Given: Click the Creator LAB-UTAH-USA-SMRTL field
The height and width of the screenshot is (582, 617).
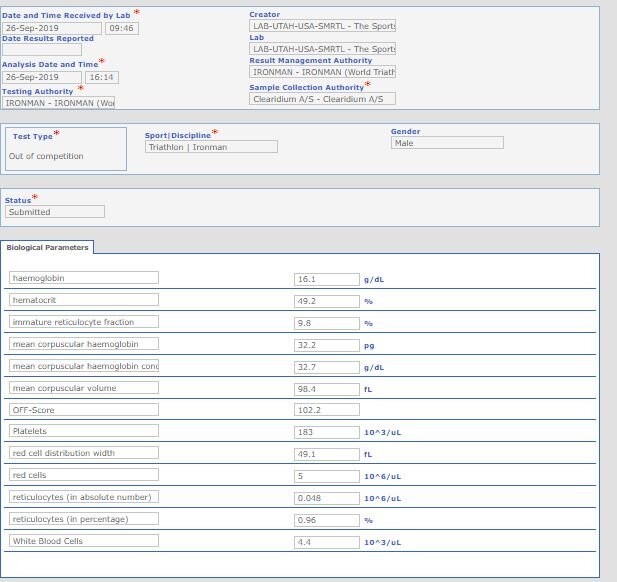Looking at the screenshot, I should coord(322,26).
